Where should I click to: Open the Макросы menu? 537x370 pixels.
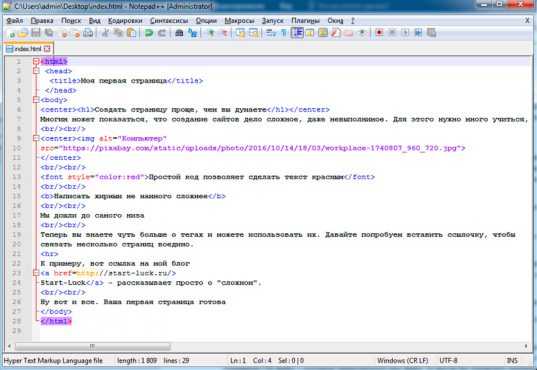[x=239, y=21]
